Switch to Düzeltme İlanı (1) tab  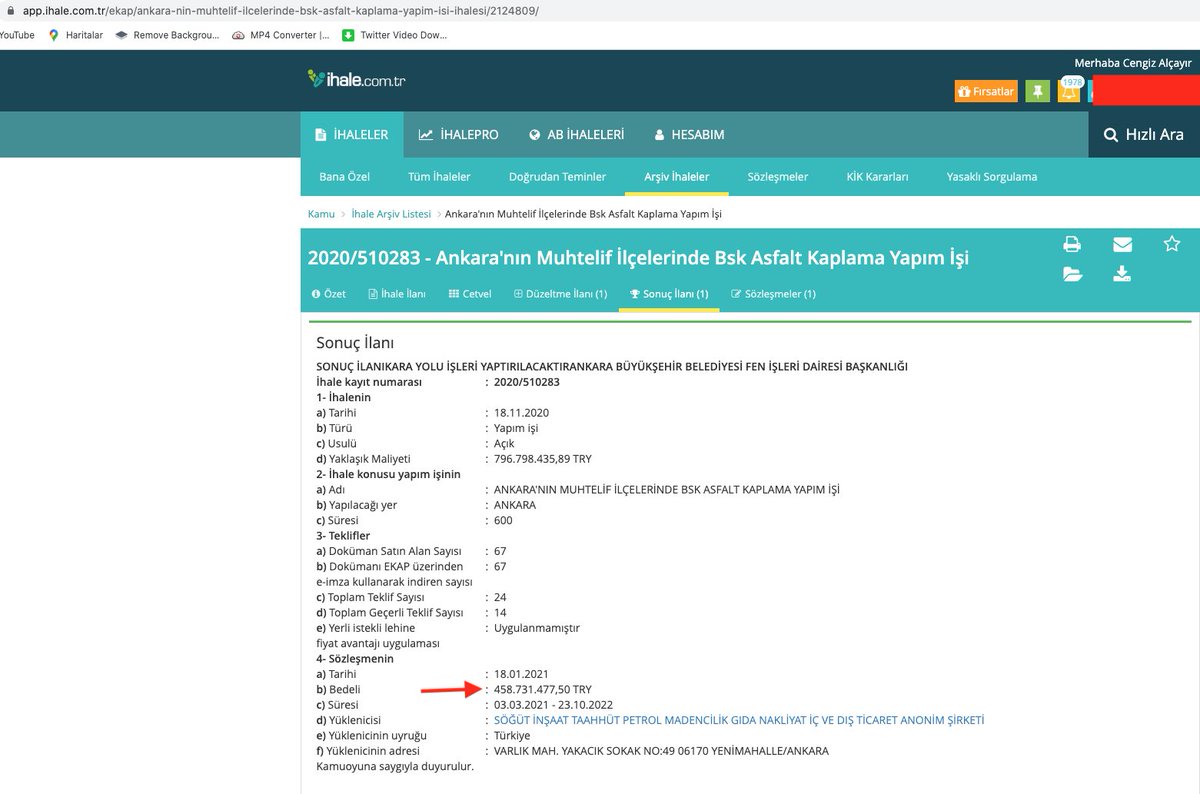(x=560, y=294)
